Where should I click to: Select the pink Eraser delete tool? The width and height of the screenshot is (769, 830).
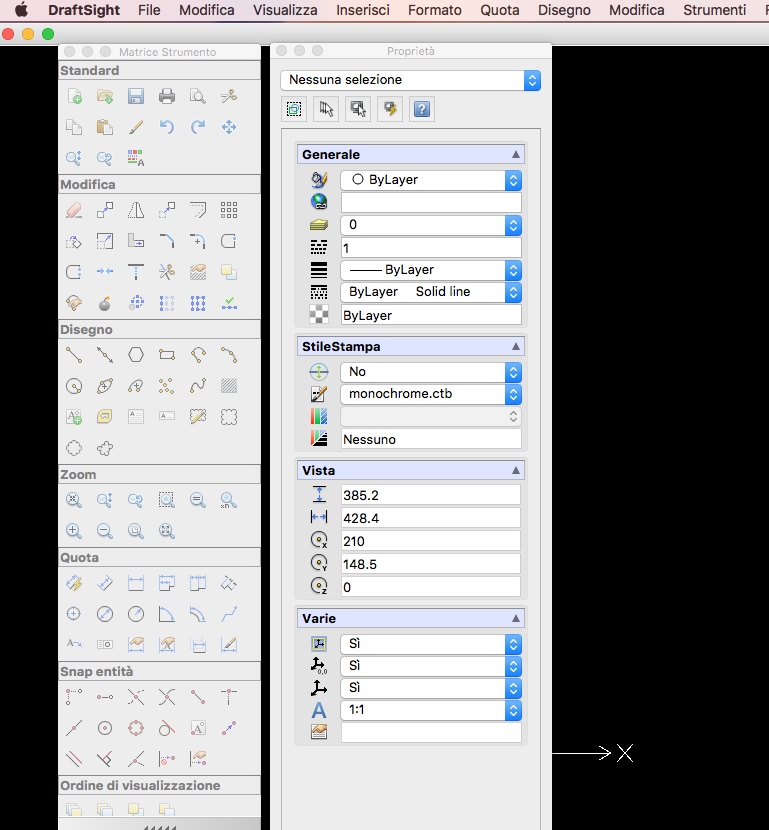tap(74, 210)
